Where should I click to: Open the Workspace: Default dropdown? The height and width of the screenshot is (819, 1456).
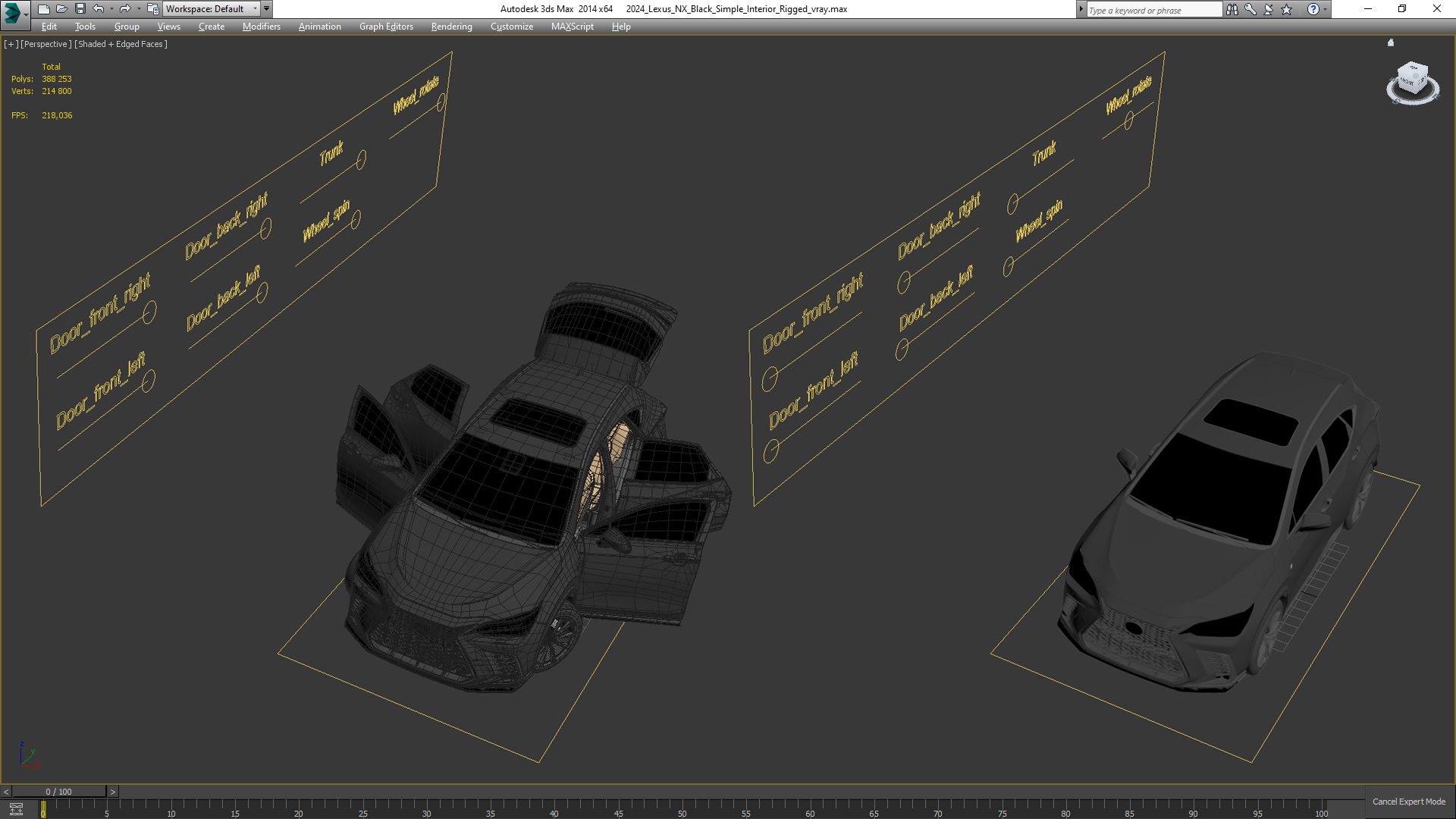coord(211,9)
